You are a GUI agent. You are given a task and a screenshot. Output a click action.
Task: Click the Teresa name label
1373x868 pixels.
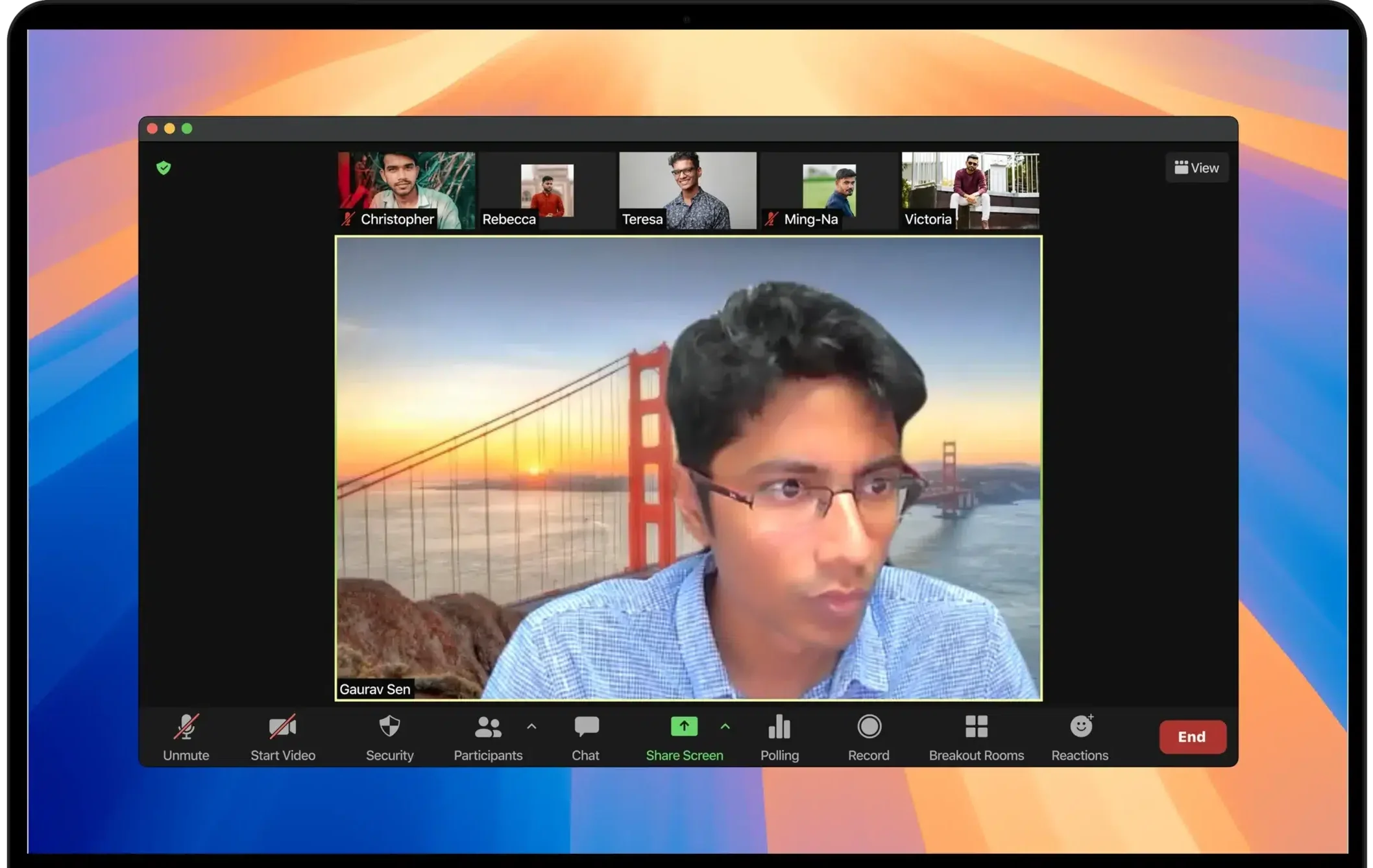click(642, 219)
